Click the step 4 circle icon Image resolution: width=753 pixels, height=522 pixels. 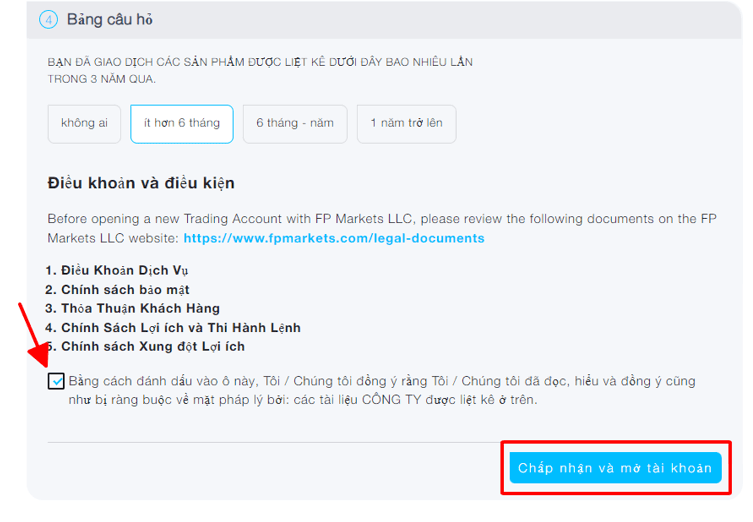49,20
